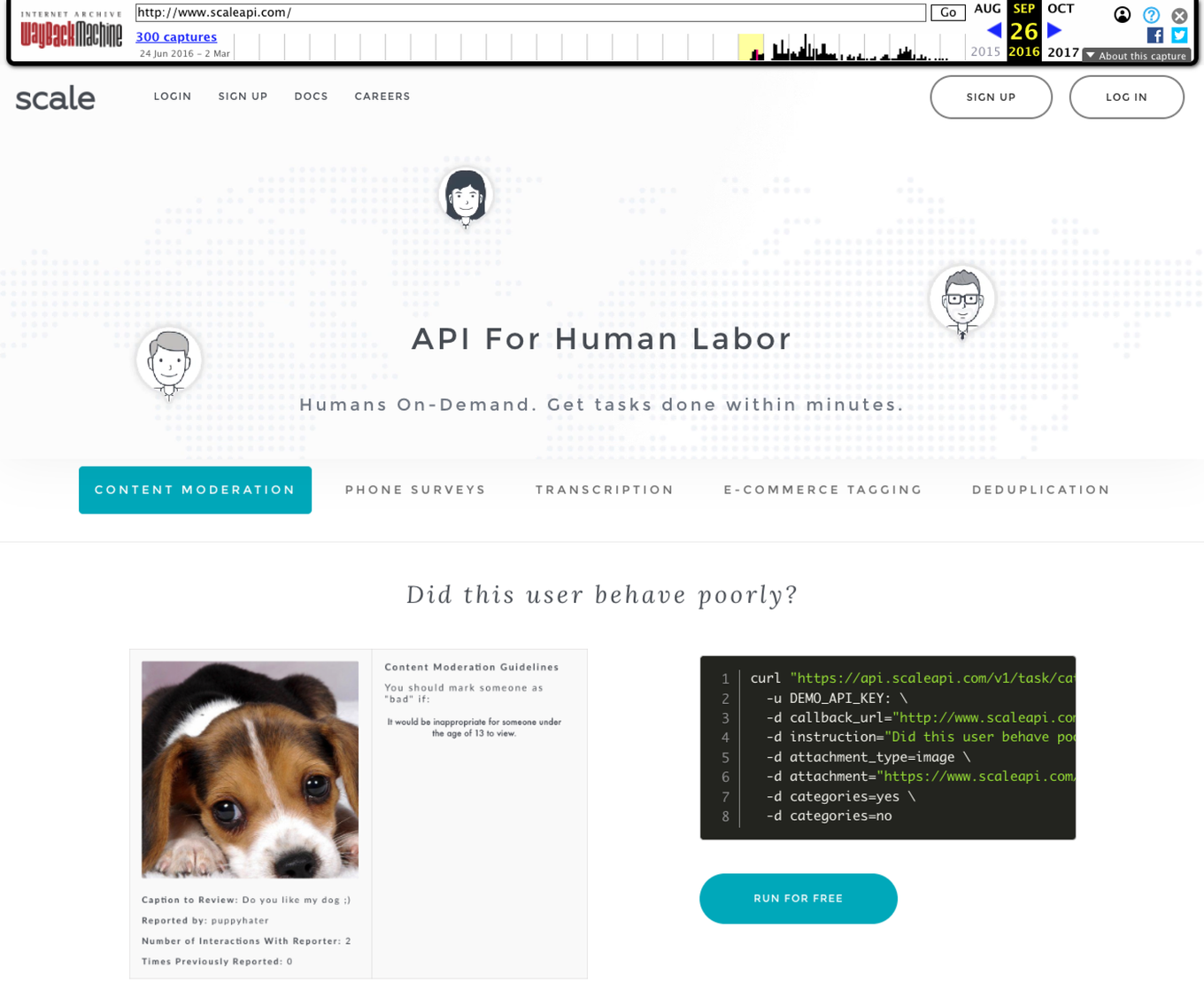Close the Wayback toolbar

click(1179, 15)
